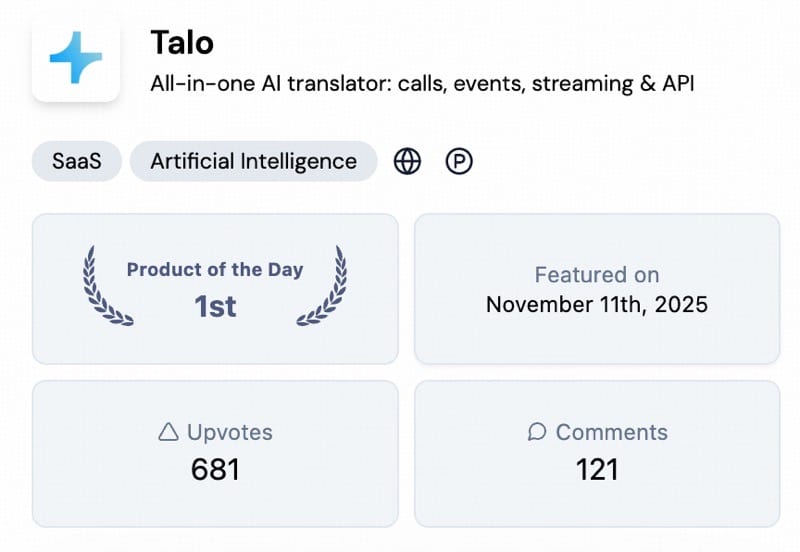Click the All-in-one AI translator tagline
Screen dimensions: 800x552
[422, 84]
